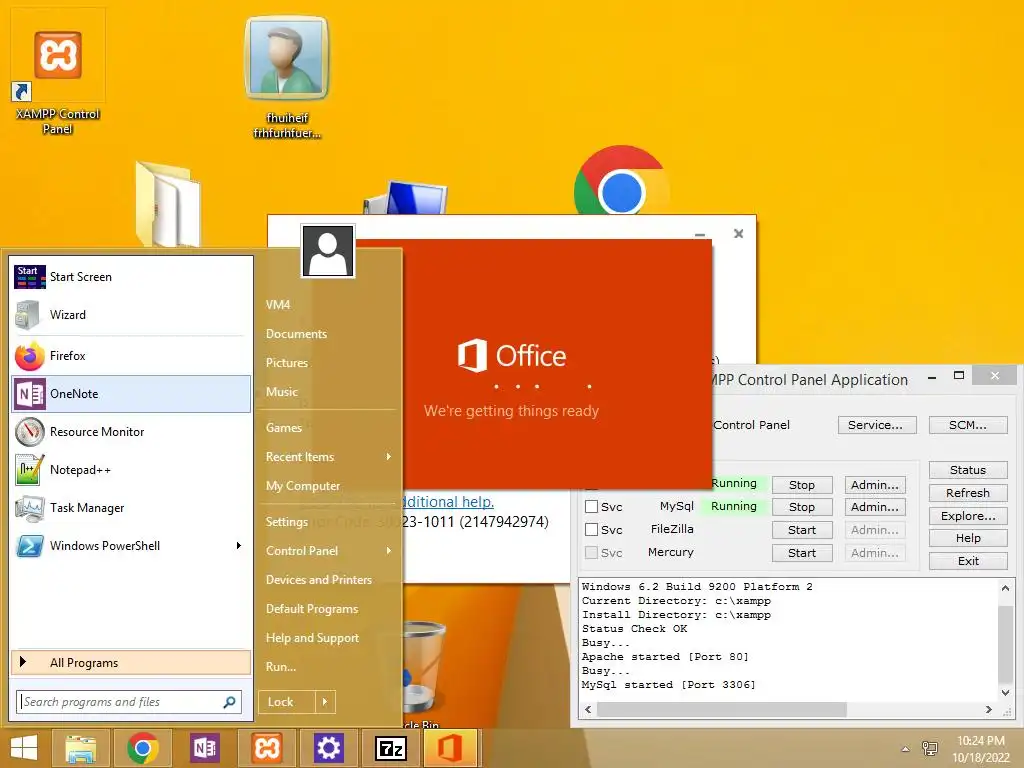Click the Status button in XAMPP

[x=968, y=470]
